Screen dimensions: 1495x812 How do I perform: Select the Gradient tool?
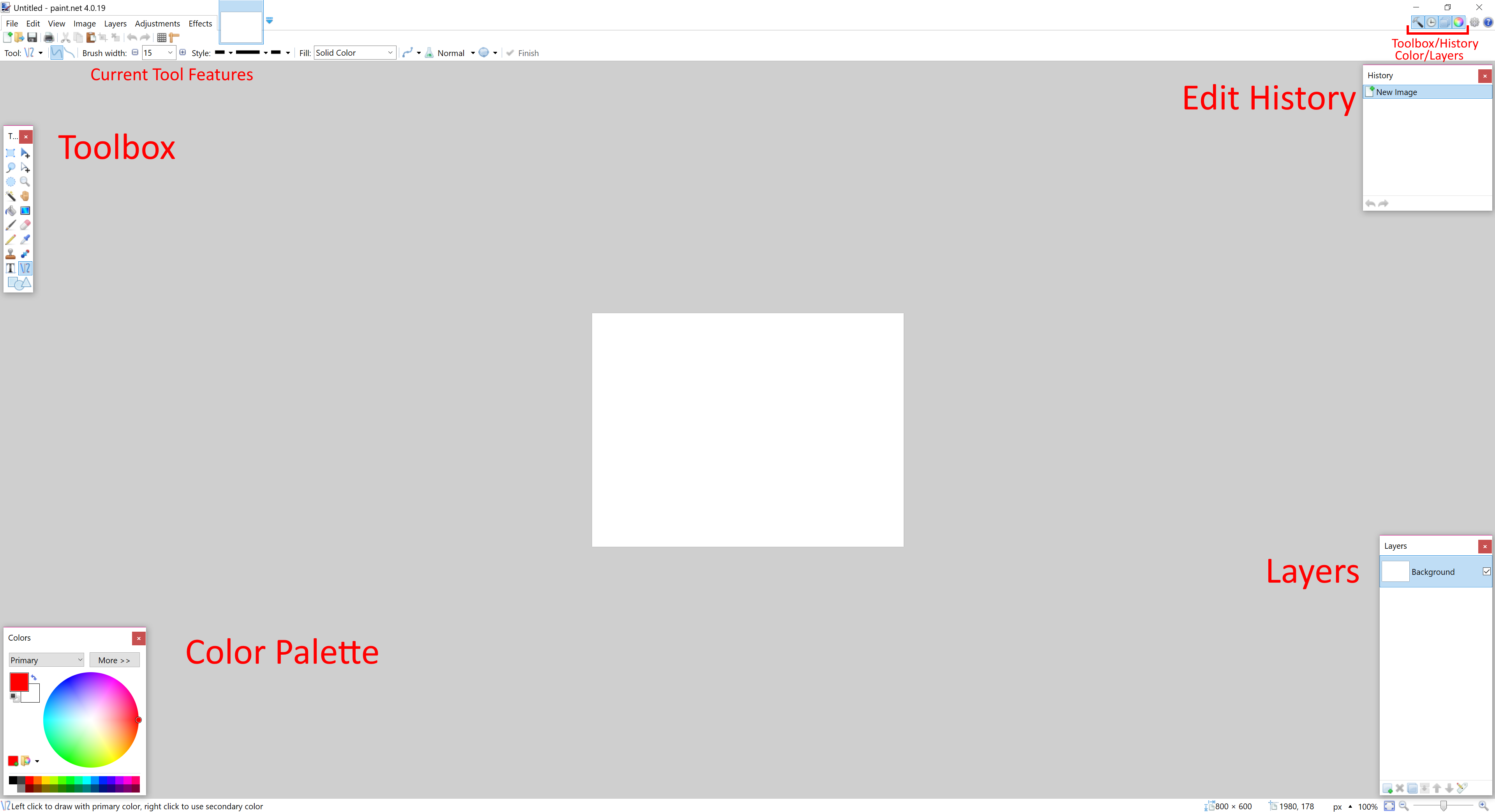[25, 211]
